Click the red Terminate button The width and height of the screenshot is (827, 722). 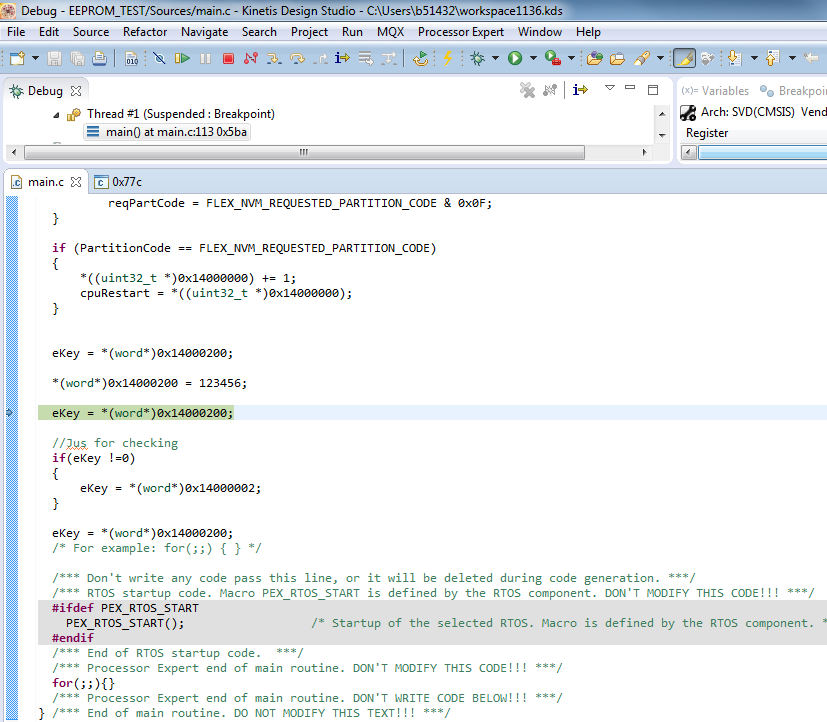click(228, 58)
